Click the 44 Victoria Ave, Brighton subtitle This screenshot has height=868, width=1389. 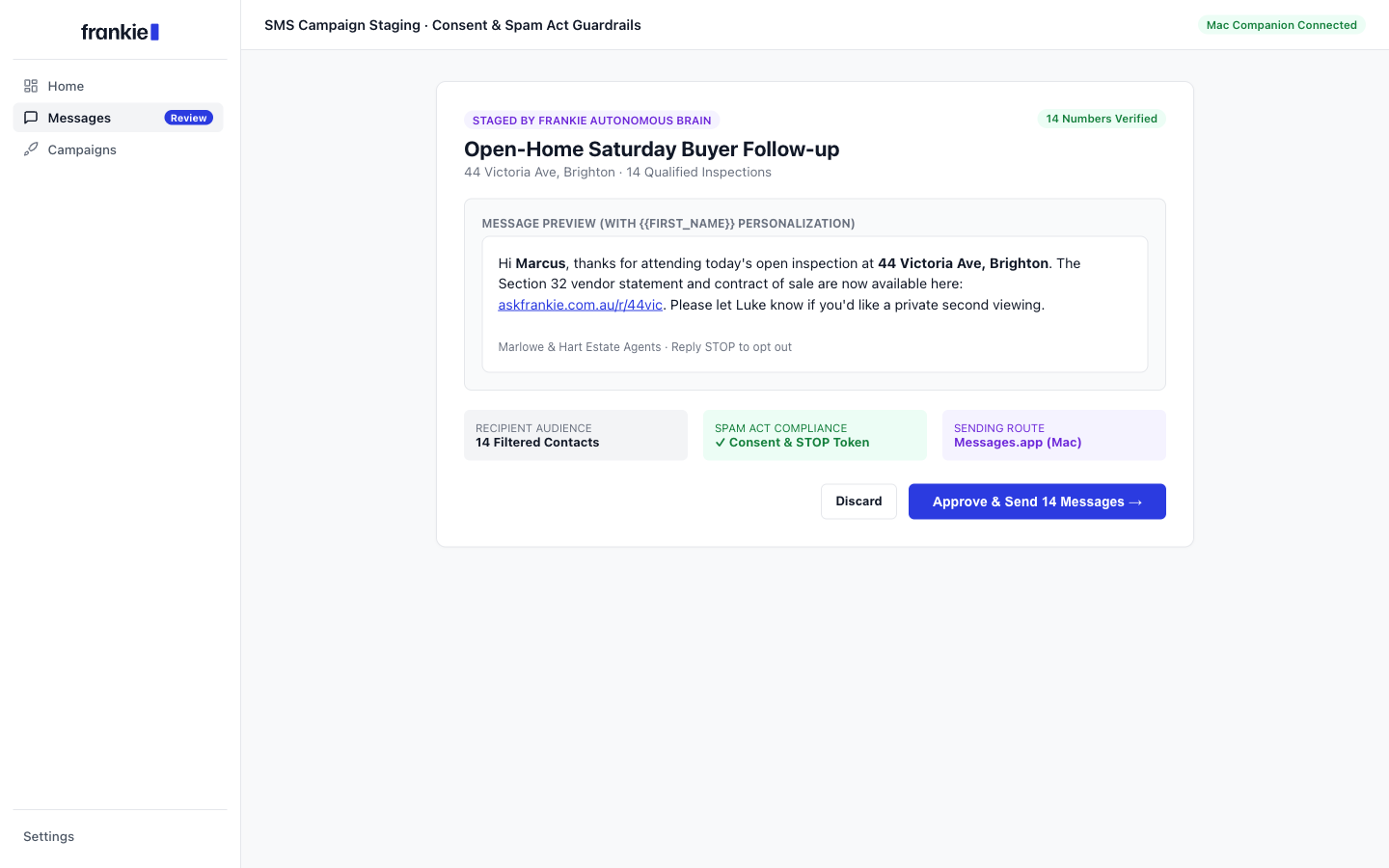point(617,172)
